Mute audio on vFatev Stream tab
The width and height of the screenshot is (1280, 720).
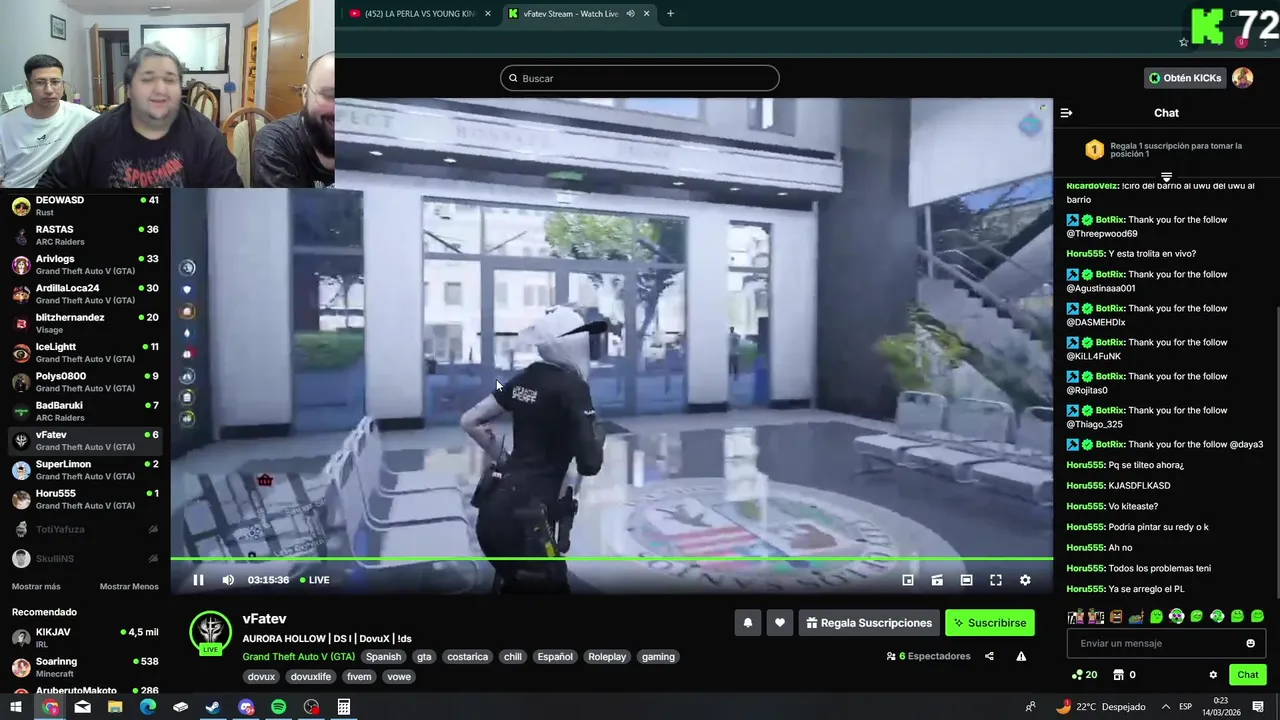(631, 14)
